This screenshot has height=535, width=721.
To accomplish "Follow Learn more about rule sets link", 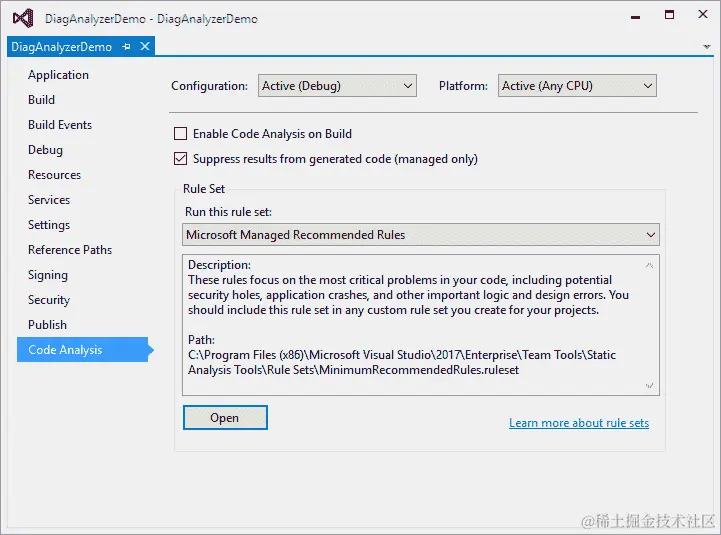I will pyautogui.click(x=579, y=423).
